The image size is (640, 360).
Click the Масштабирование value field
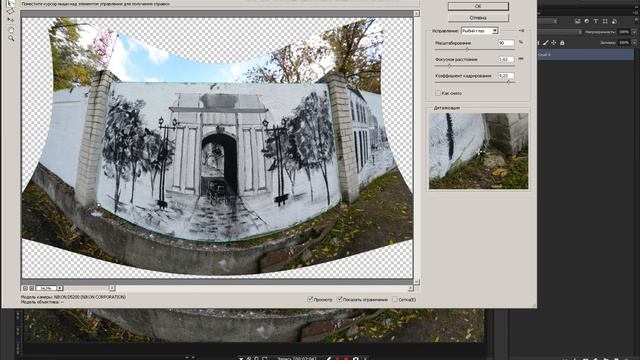[x=506, y=43]
